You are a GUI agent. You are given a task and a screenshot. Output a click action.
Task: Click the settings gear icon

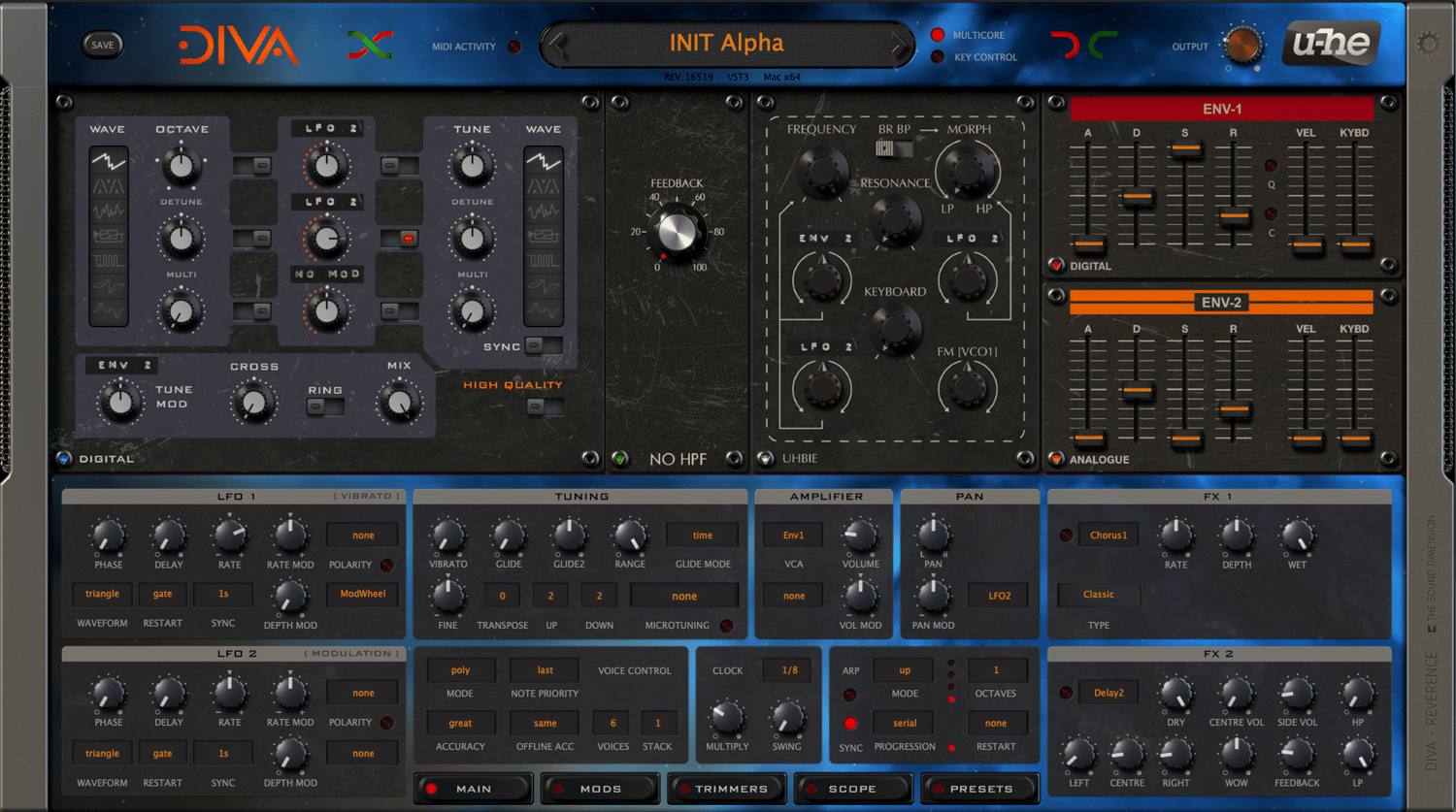(1429, 43)
